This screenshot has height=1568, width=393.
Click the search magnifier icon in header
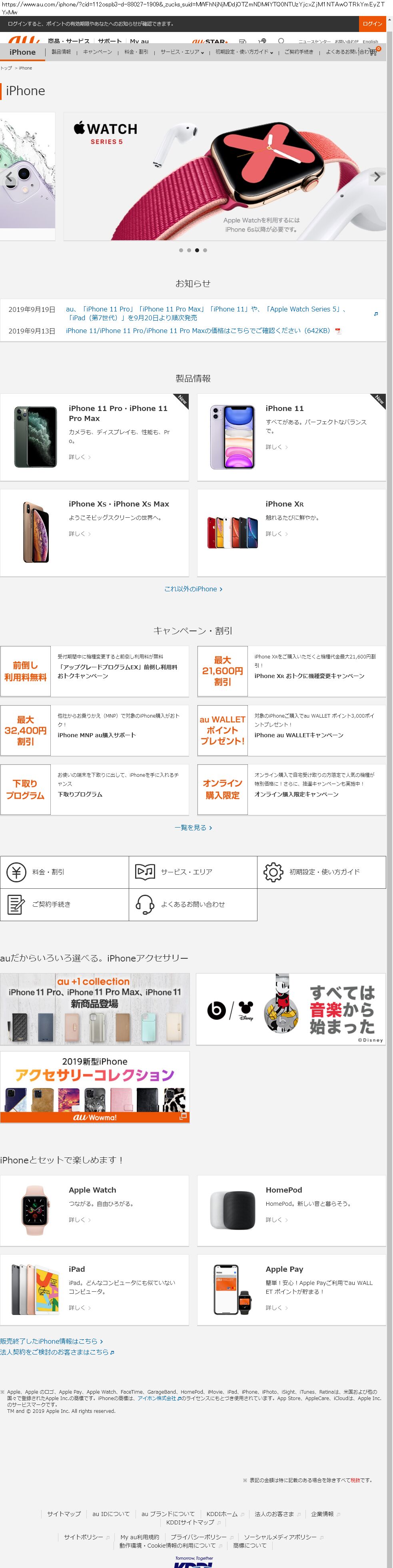281,42
